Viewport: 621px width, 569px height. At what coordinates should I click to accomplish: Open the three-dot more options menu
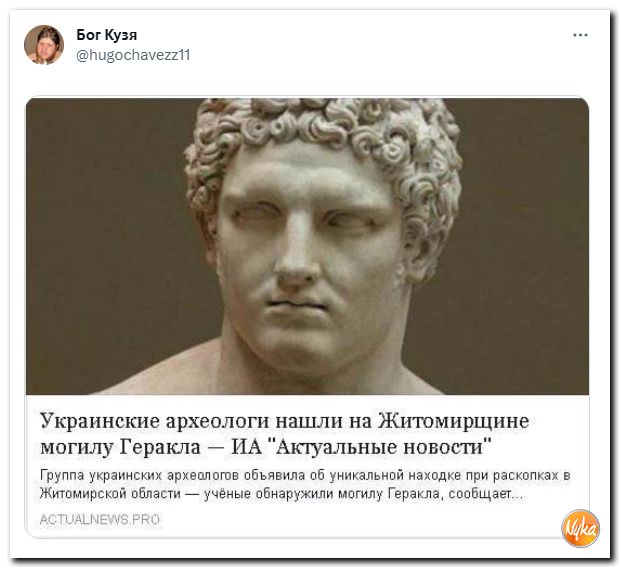pos(580,35)
